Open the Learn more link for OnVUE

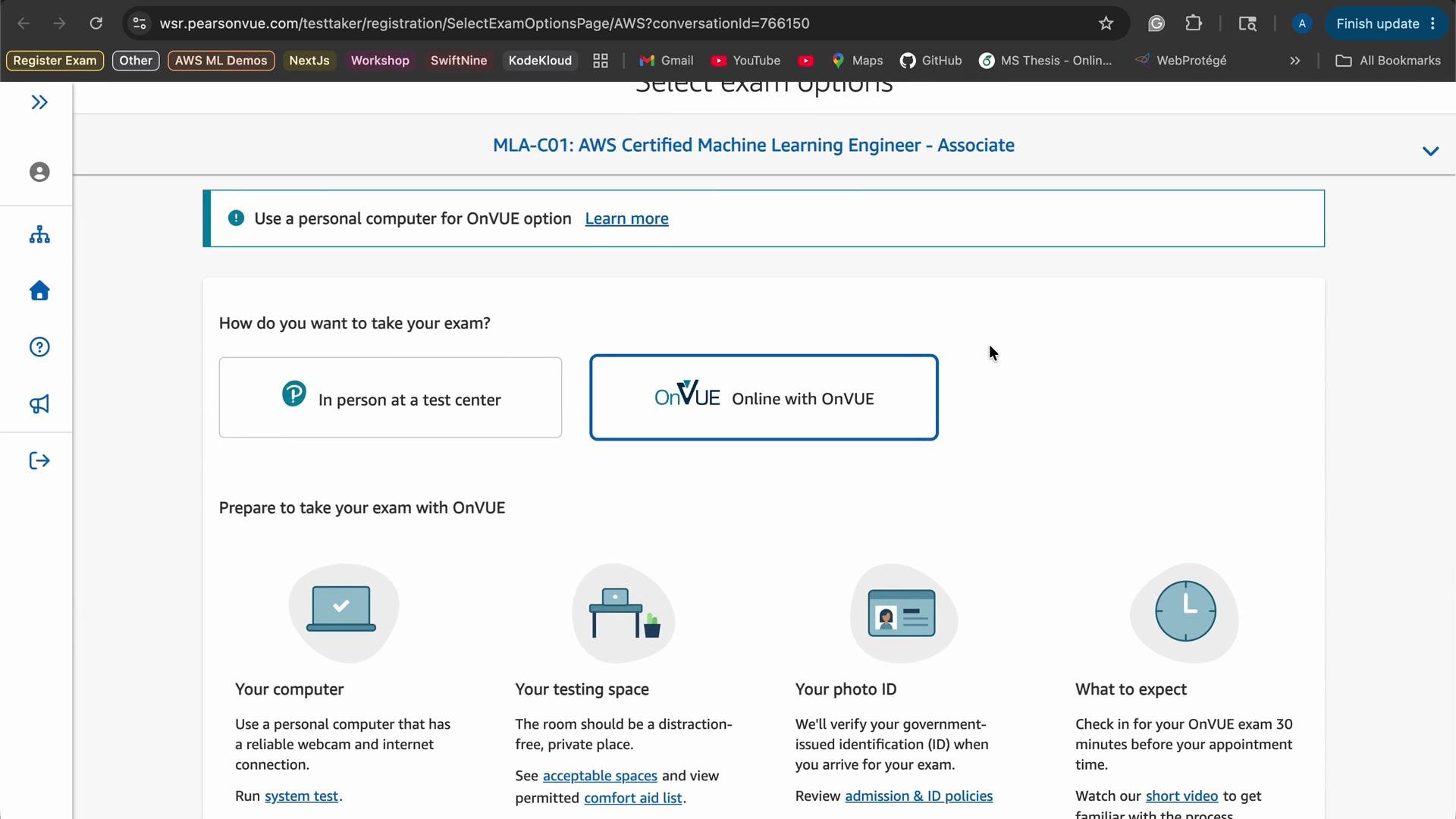(x=626, y=218)
